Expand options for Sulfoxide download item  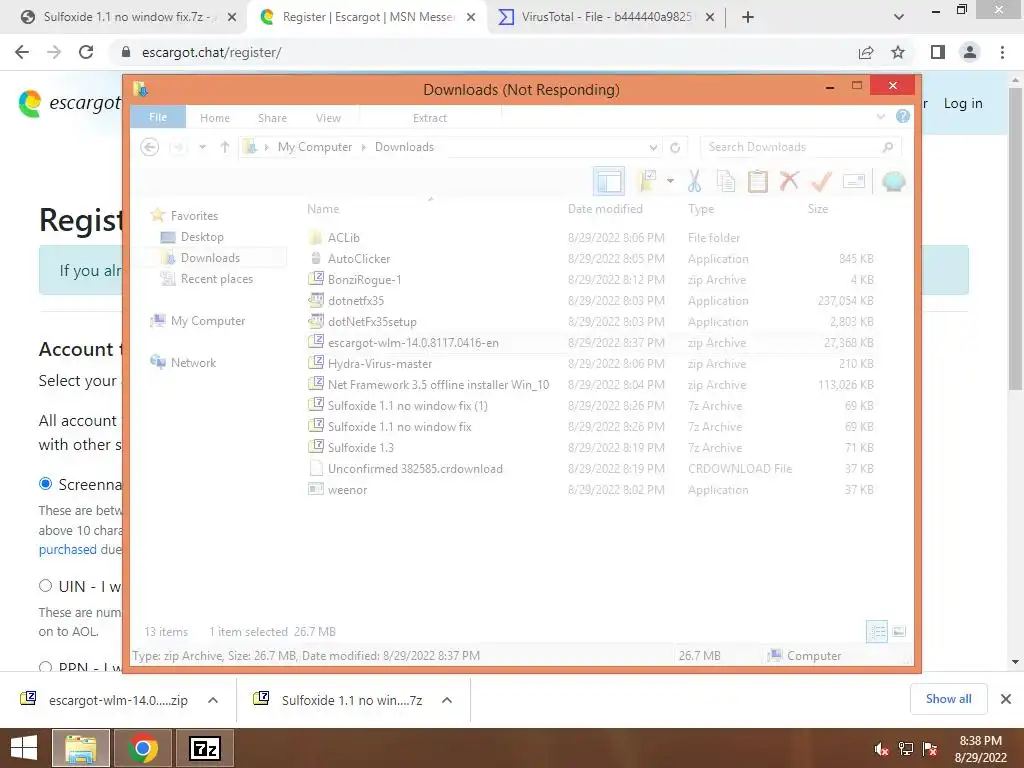click(x=447, y=700)
